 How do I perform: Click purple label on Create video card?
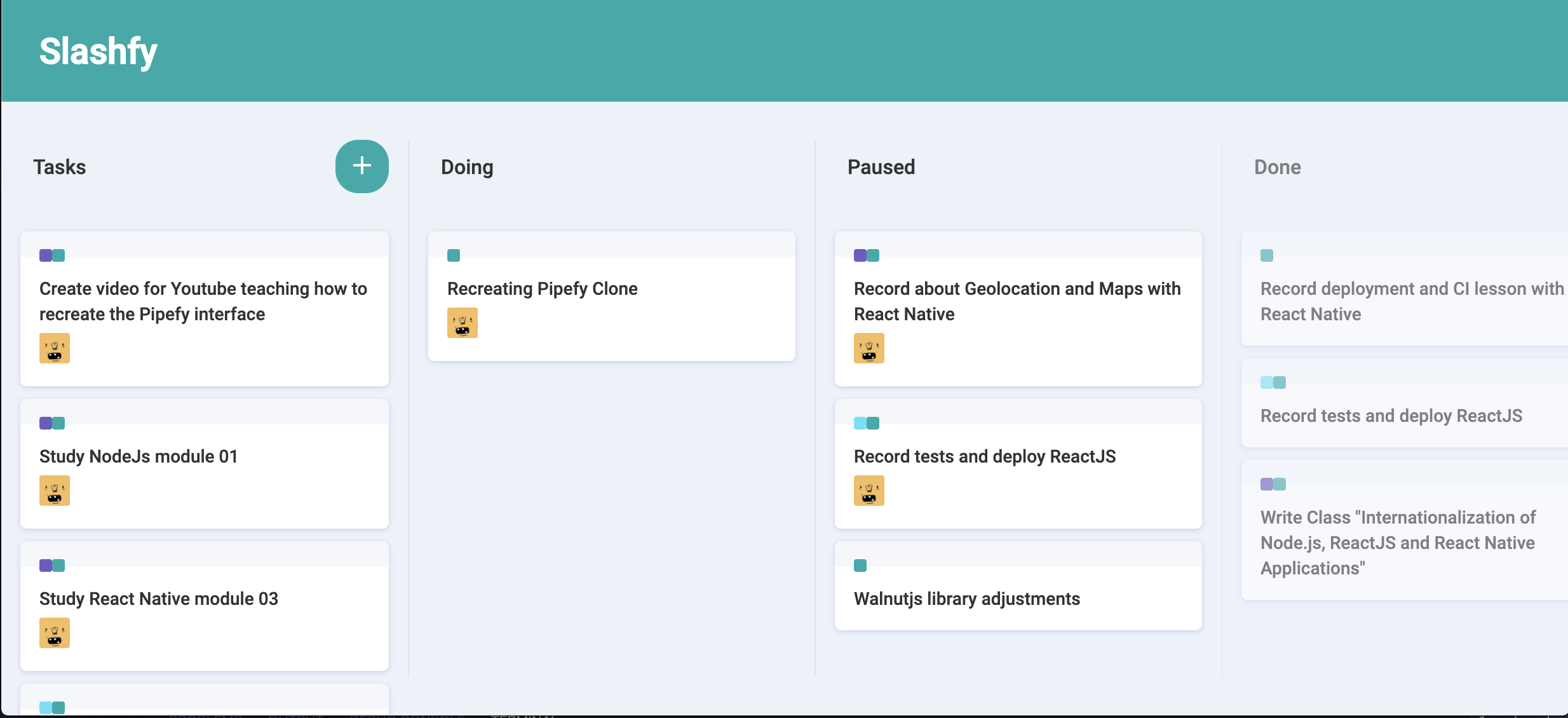click(45, 255)
